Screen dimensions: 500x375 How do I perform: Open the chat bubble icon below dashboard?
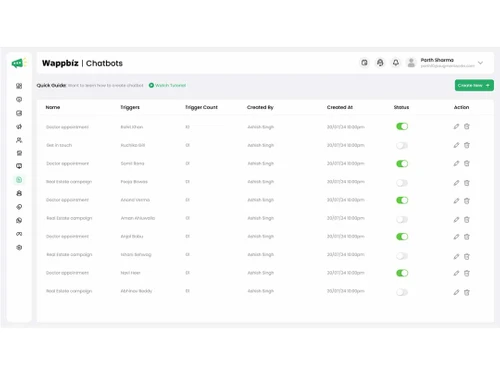pos(19,99)
